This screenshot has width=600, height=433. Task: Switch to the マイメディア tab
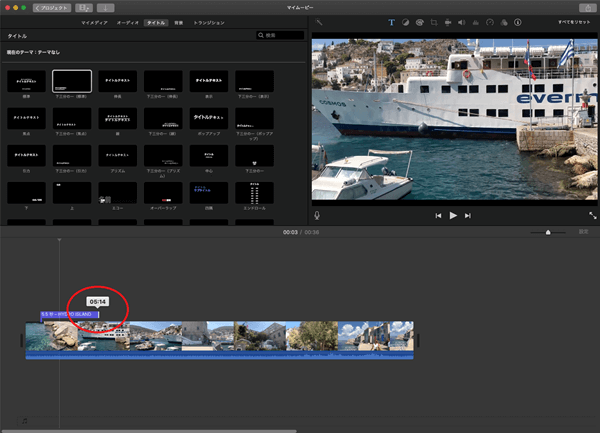click(96, 21)
